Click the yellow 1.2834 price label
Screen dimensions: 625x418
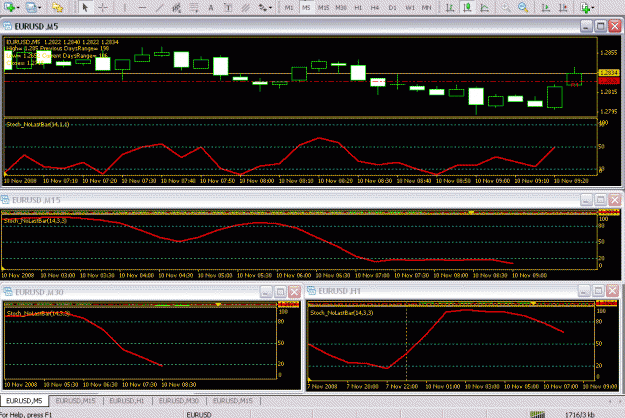(609, 73)
